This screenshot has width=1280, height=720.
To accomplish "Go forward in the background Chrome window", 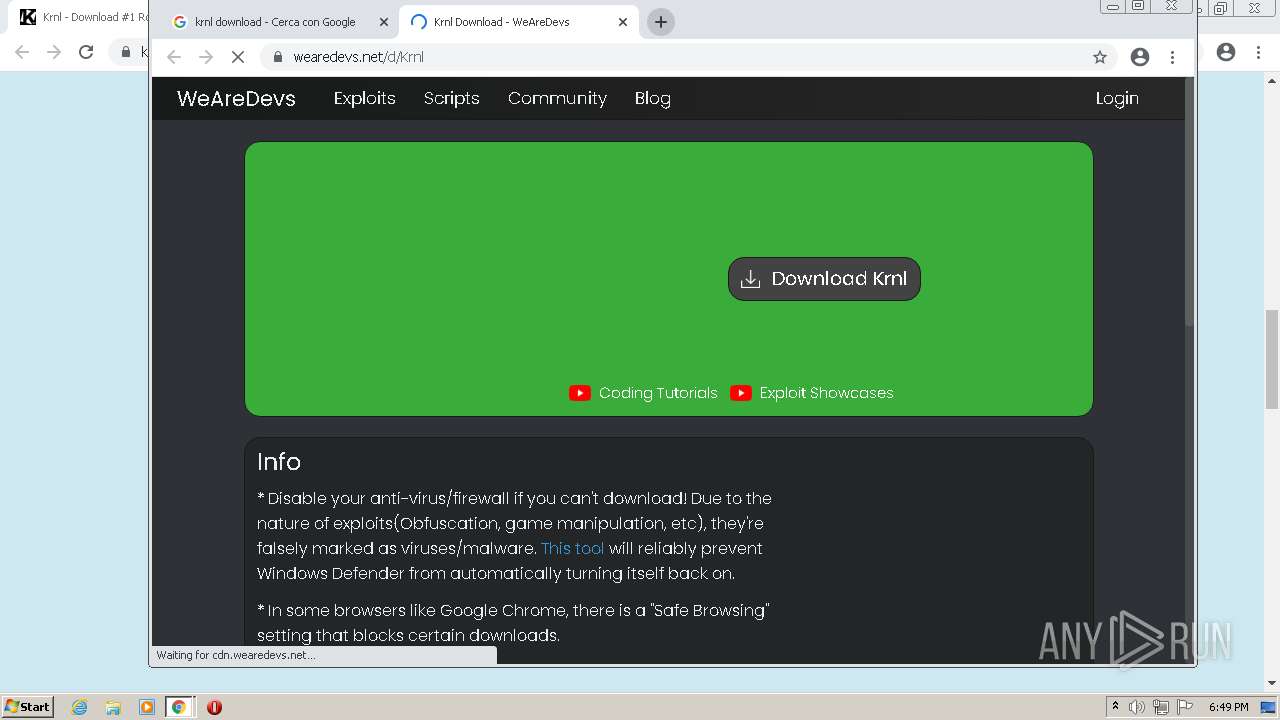I will [54, 52].
